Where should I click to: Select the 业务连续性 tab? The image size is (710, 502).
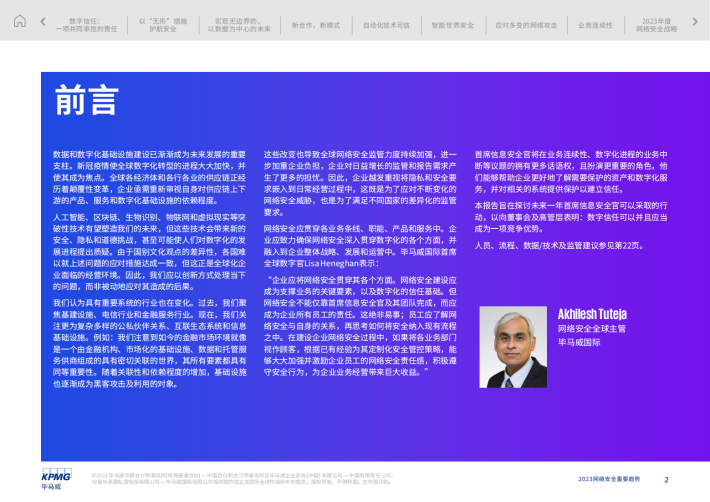pos(598,23)
